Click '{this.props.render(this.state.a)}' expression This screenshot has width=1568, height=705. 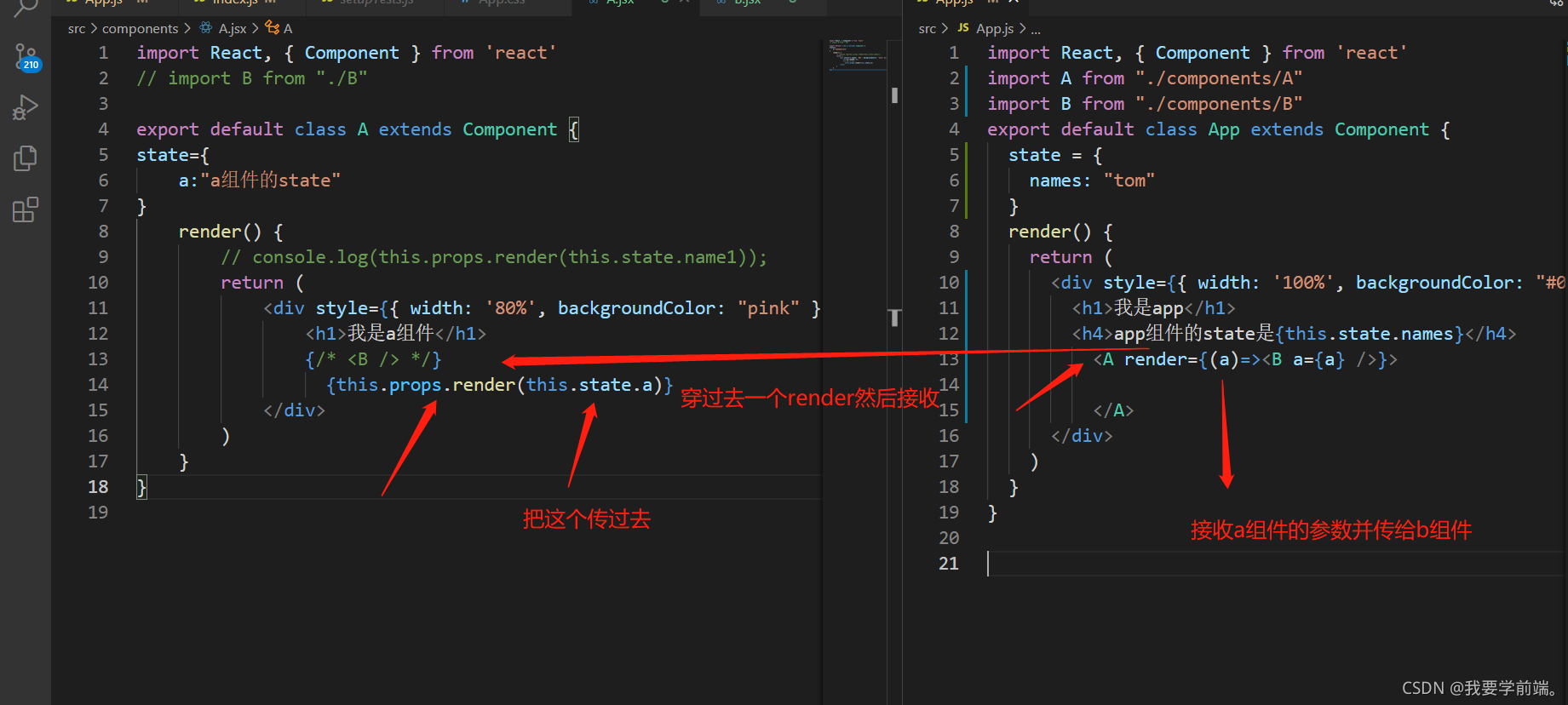500,385
